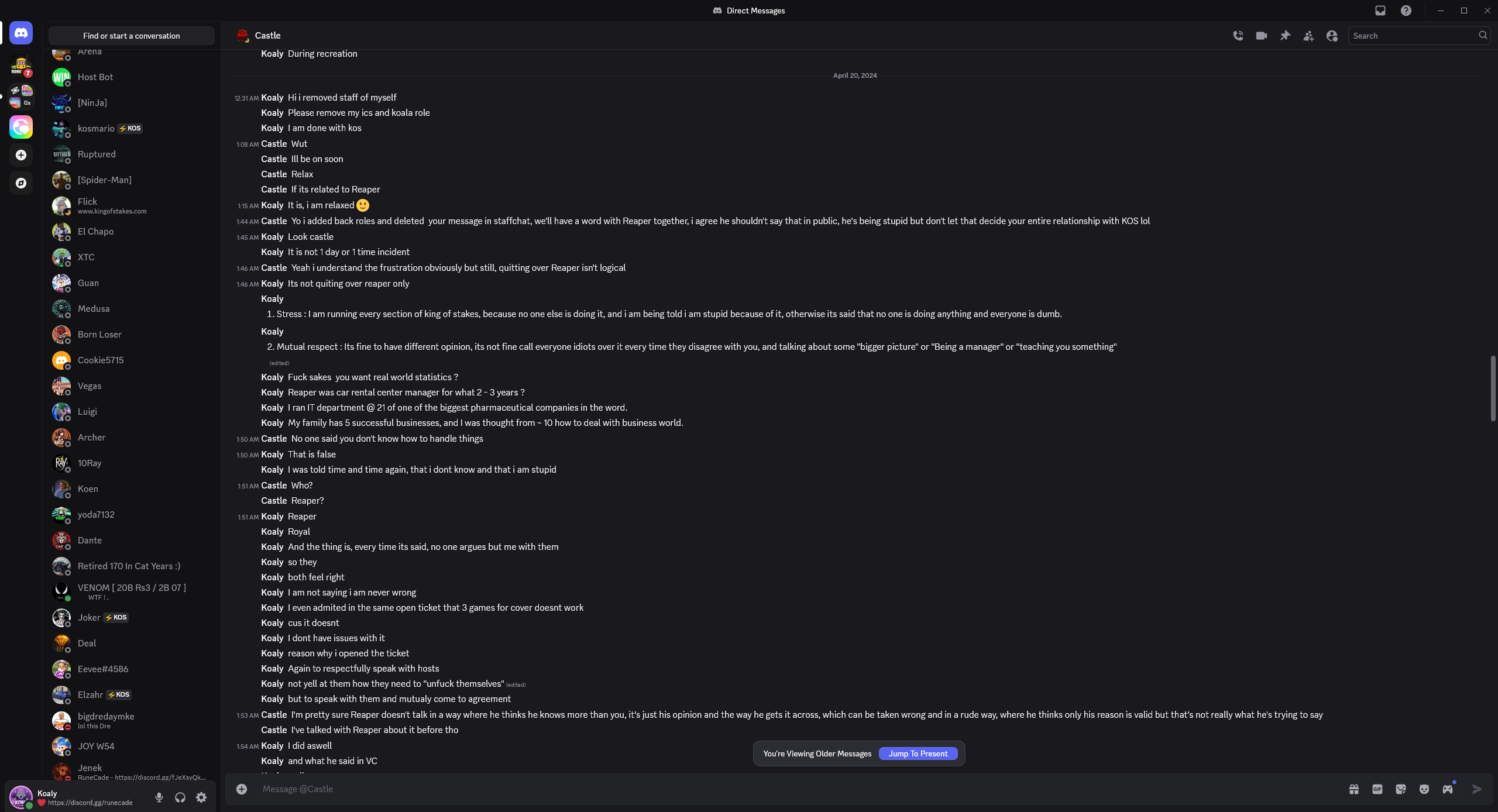Open the GIF picker
1498x812 pixels.
1377,789
